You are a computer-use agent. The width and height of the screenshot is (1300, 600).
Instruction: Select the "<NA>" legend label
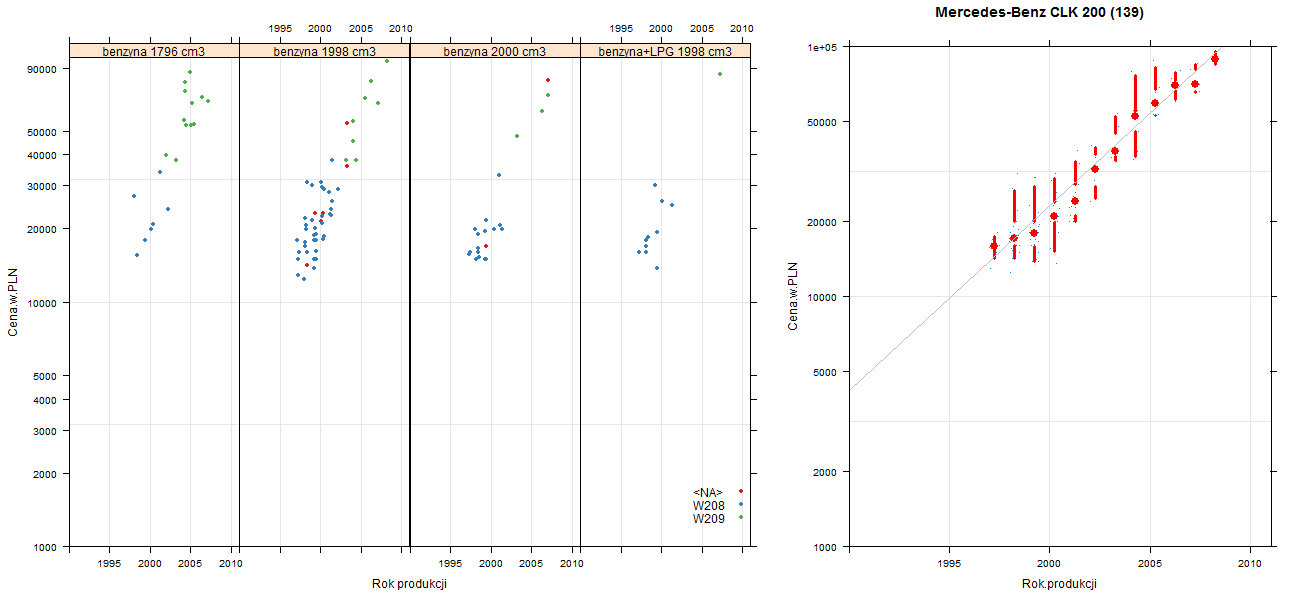click(708, 492)
